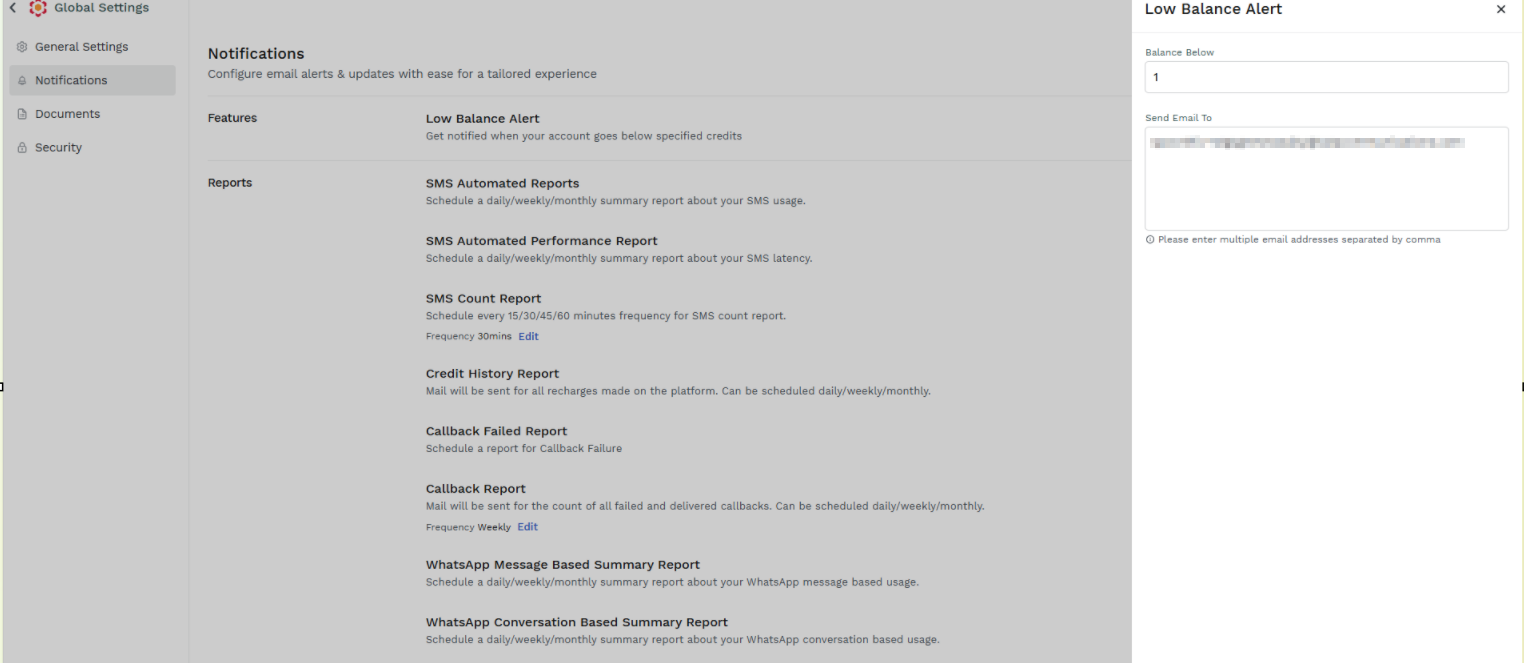Go to the Security section
This screenshot has width=1524, height=663.
(x=92, y=148)
